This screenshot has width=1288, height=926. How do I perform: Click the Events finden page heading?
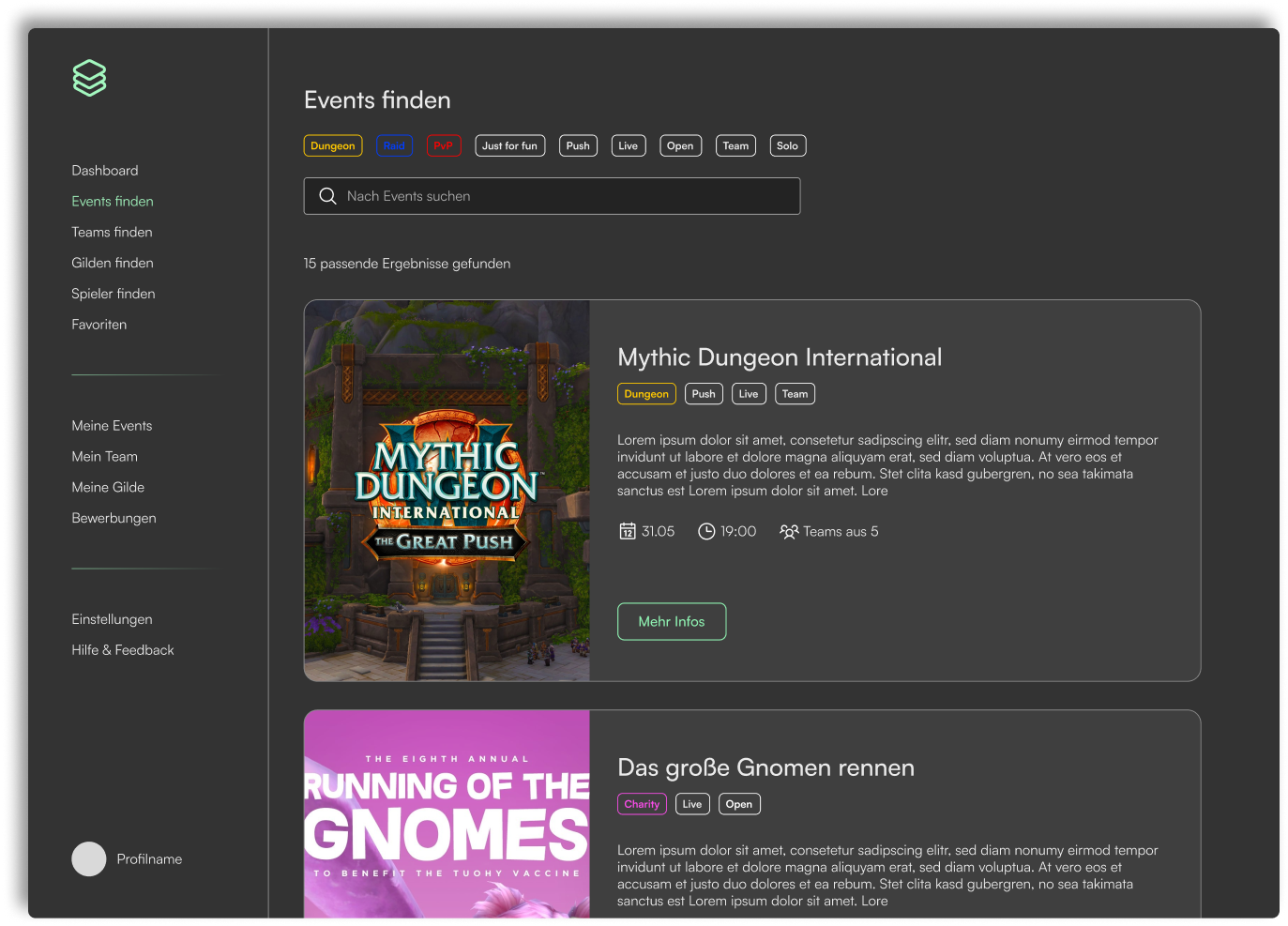[x=377, y=100]
